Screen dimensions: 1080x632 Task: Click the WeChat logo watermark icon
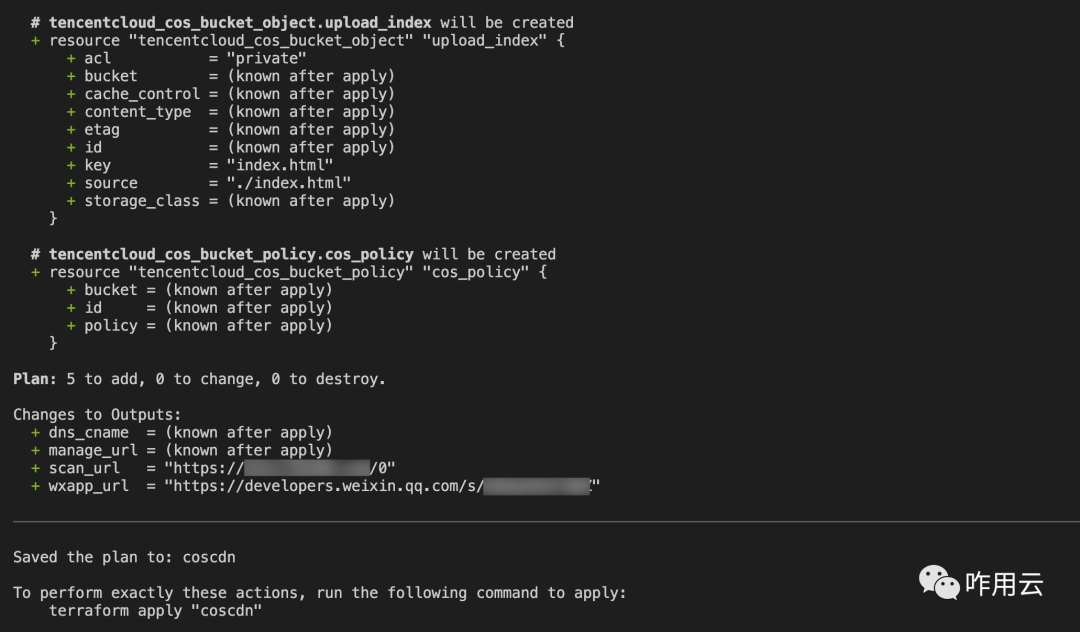pyautogui.click(x=939, y=582)
